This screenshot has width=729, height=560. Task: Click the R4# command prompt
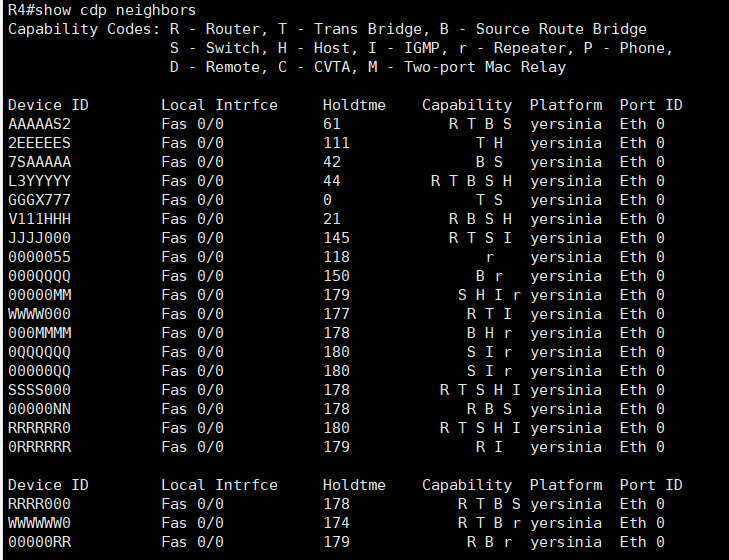point(25,10)
